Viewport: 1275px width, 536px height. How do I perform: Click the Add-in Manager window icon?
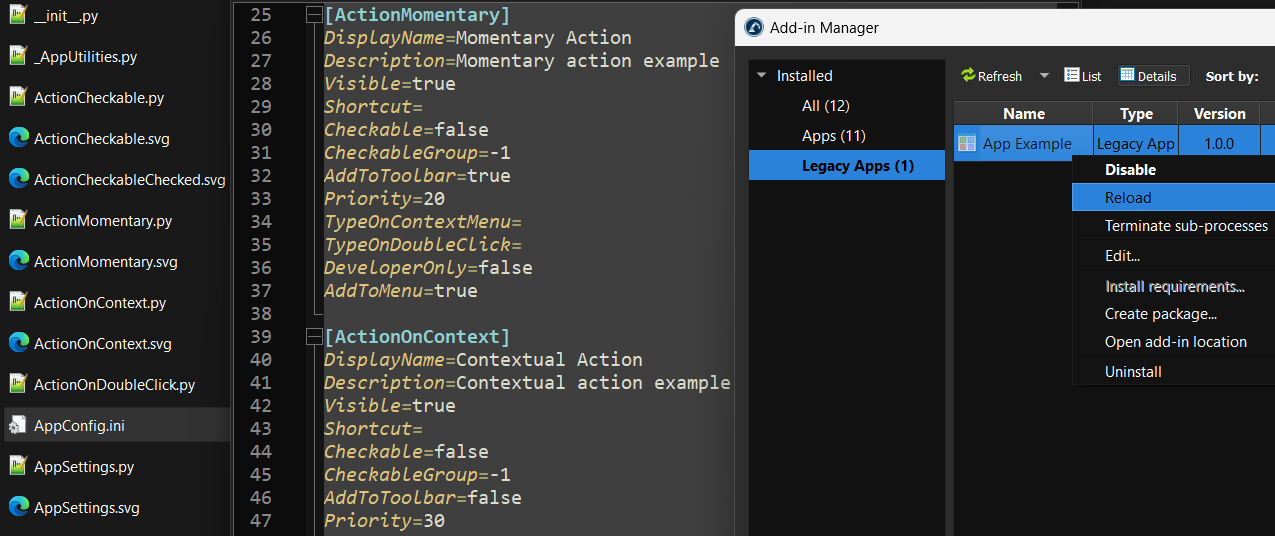pyautogui.click(x=753, y=28)
